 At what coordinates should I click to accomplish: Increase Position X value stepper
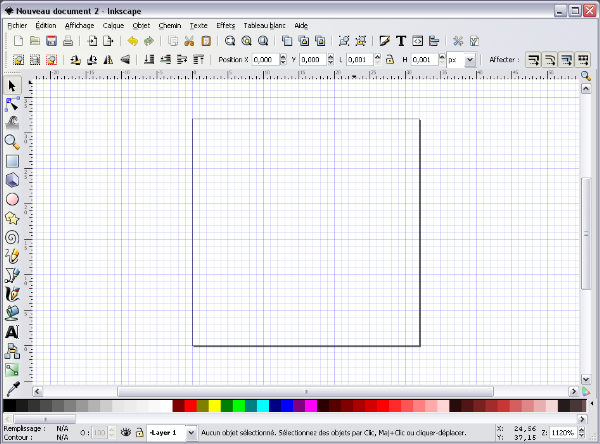(283, 56)
